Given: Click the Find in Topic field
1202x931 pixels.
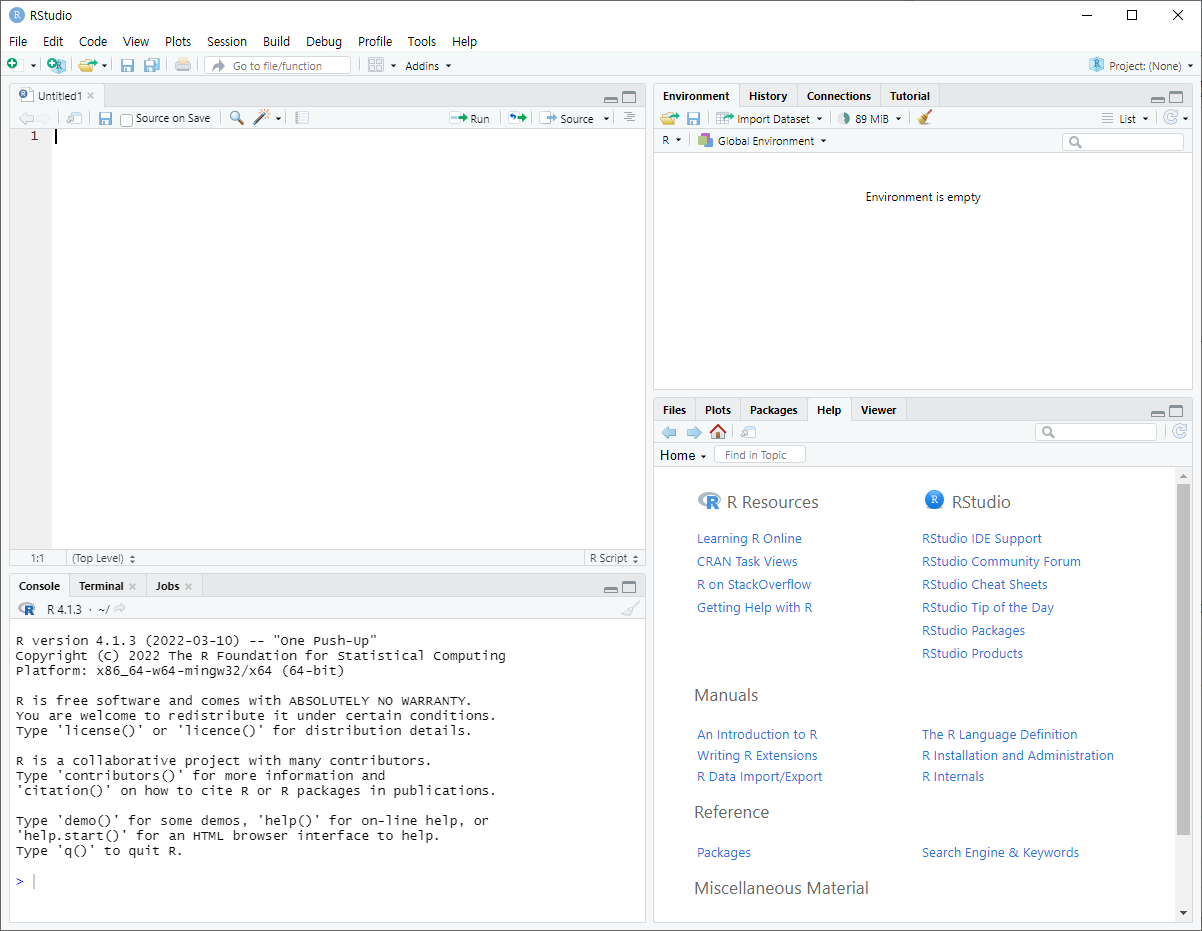Looking at the screenshot, I should click(x=760, y=455).
